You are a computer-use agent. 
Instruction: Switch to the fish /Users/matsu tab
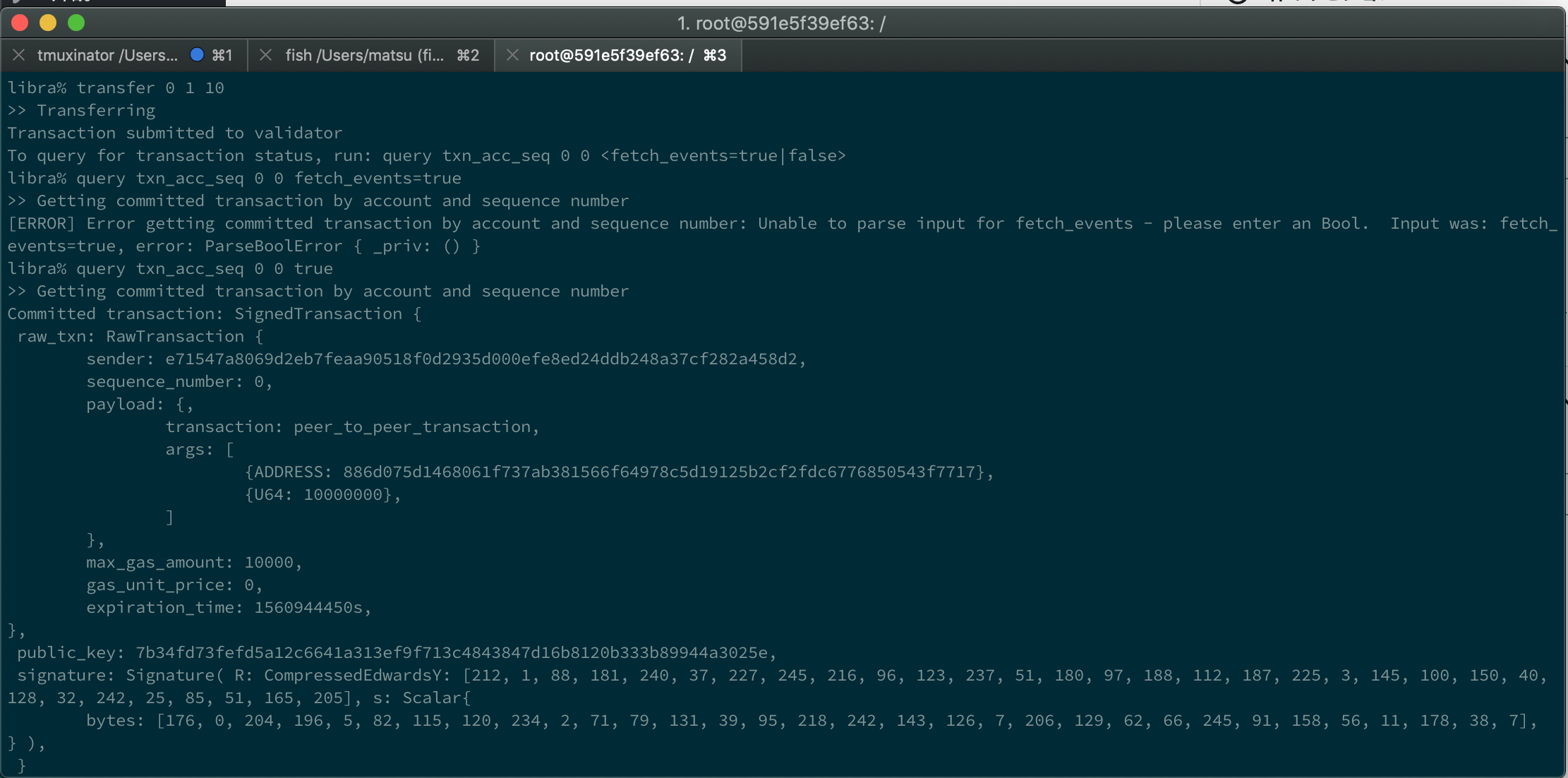click(x=371, y=55)
